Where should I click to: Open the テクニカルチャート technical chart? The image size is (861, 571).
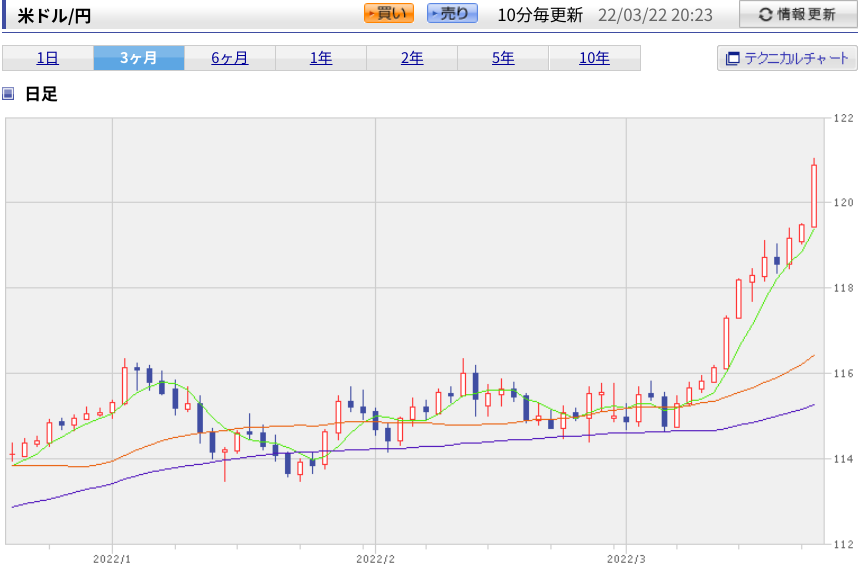(x=787, y=58)
